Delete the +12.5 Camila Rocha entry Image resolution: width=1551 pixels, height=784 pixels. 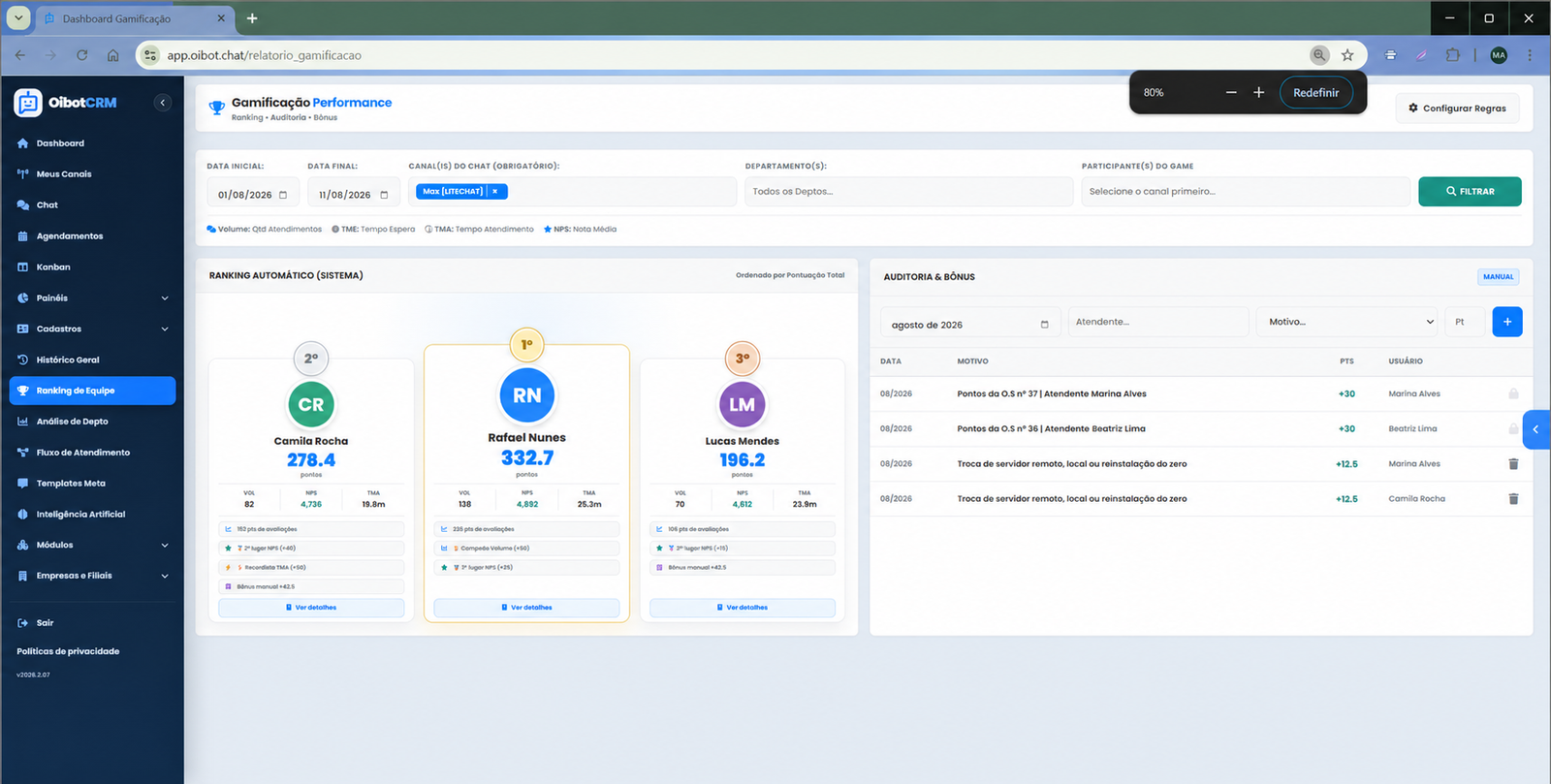pyautogui.click(x=1513, y=499)
